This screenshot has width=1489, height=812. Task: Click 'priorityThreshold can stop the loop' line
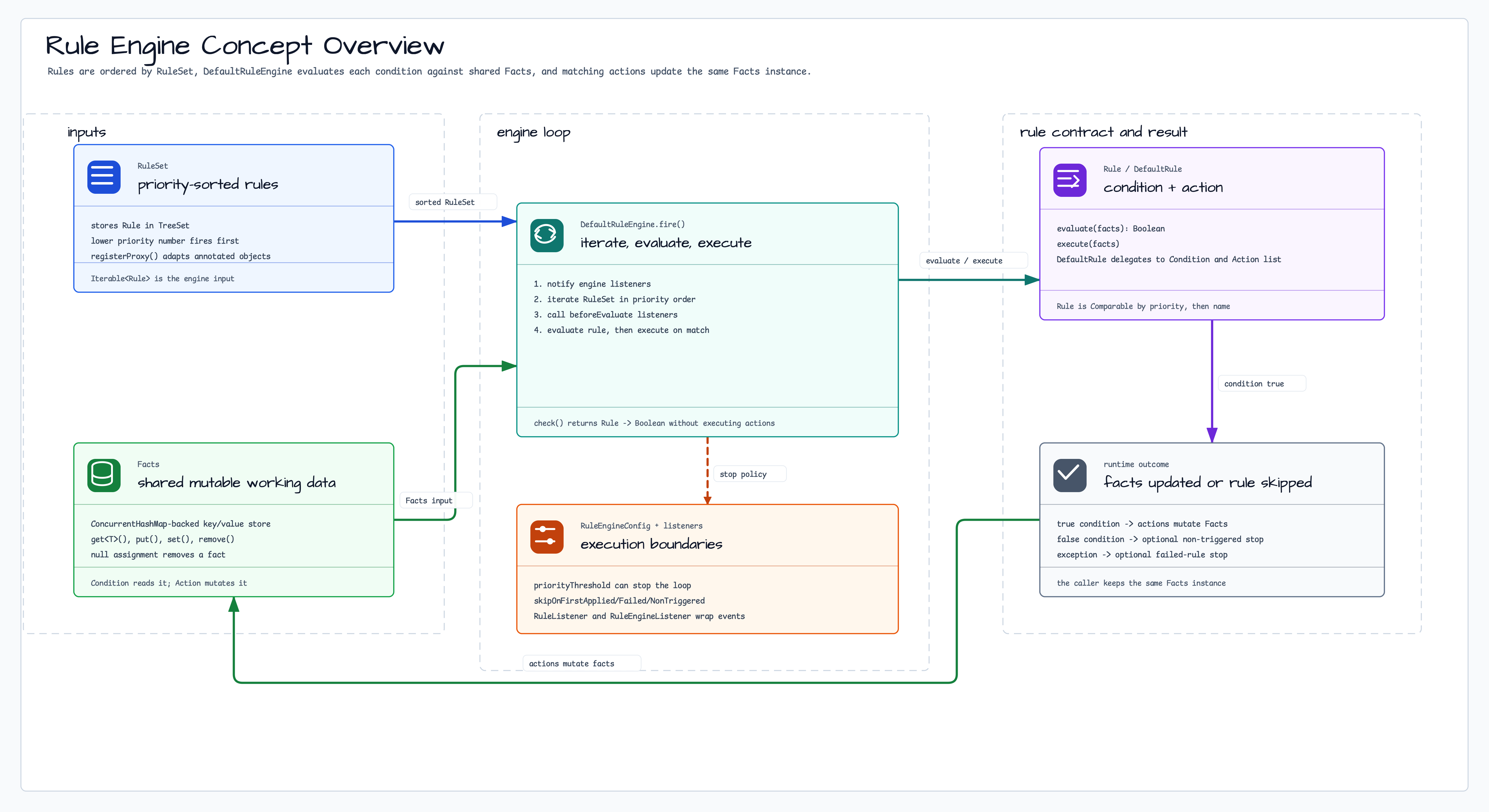point(612,585)
